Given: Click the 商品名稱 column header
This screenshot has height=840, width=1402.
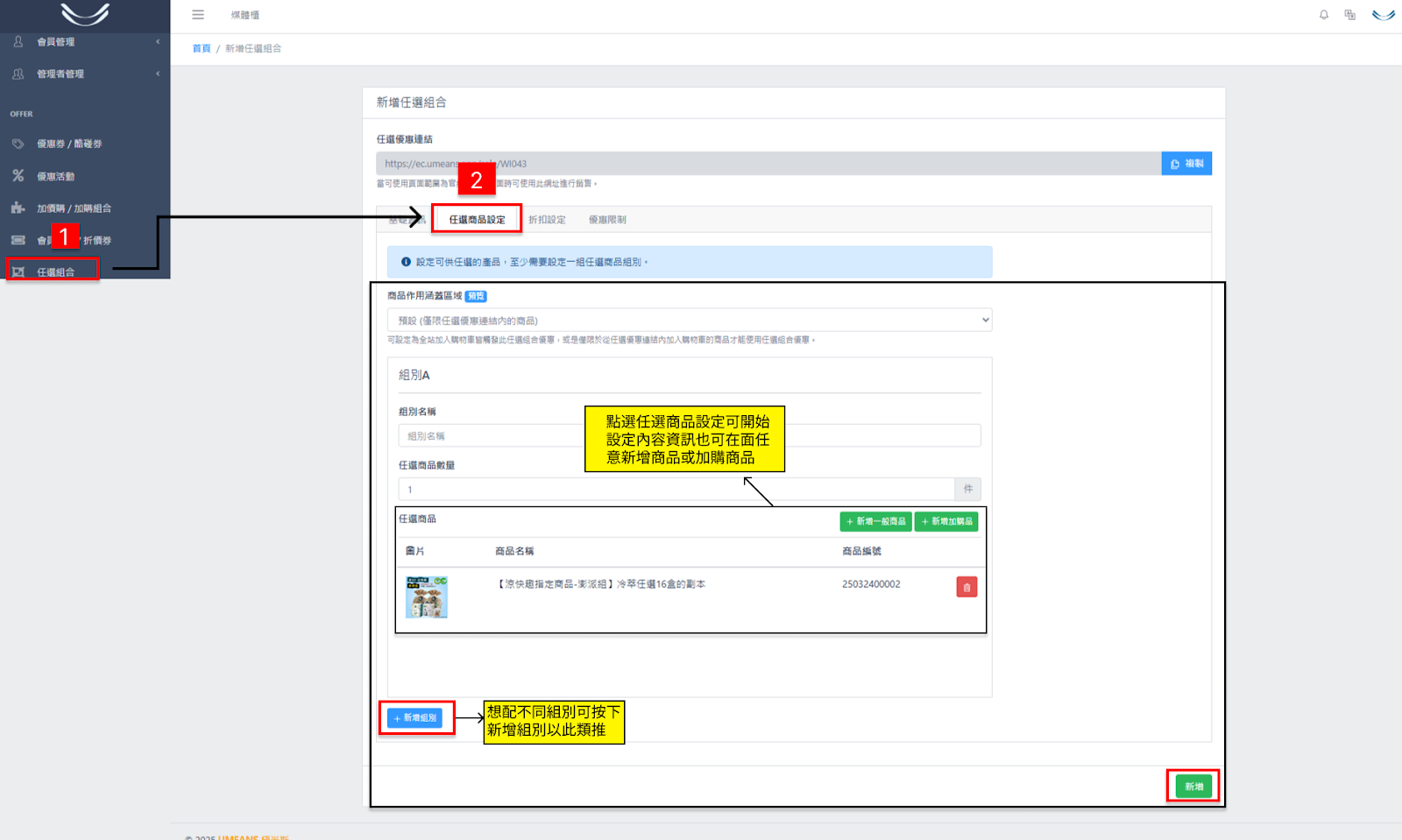Looking at the screenshot, I should [514, 551].
